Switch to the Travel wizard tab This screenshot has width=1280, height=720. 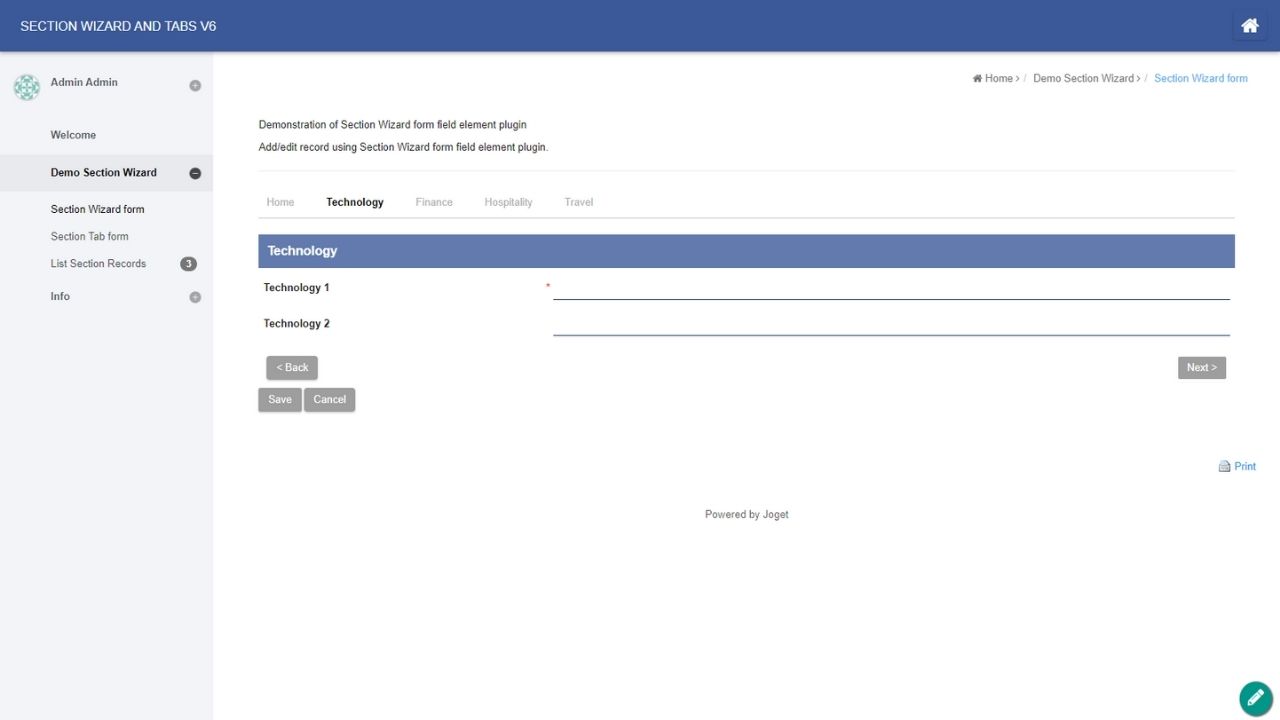pyautogui.click(x=578, y=202)
